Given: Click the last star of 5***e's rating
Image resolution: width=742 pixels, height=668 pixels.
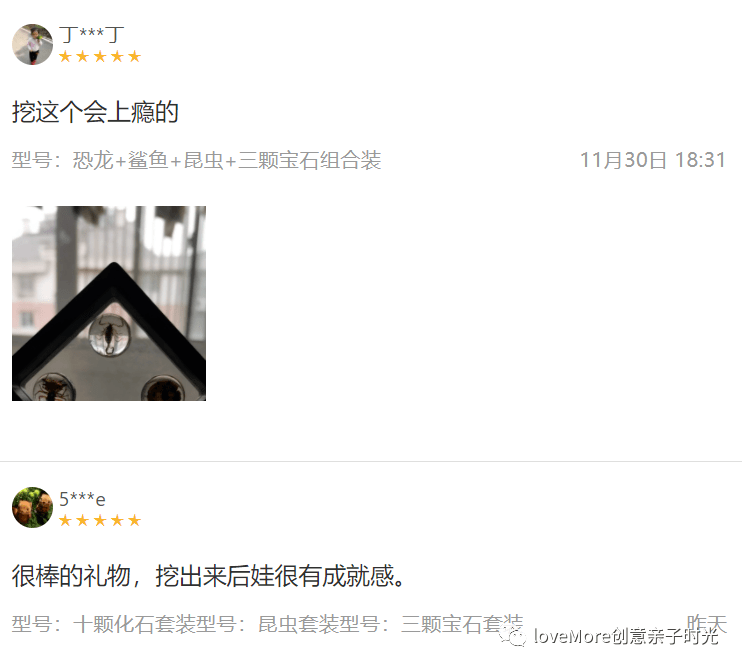Looking at the screenshot, I should tap(135, 520).
